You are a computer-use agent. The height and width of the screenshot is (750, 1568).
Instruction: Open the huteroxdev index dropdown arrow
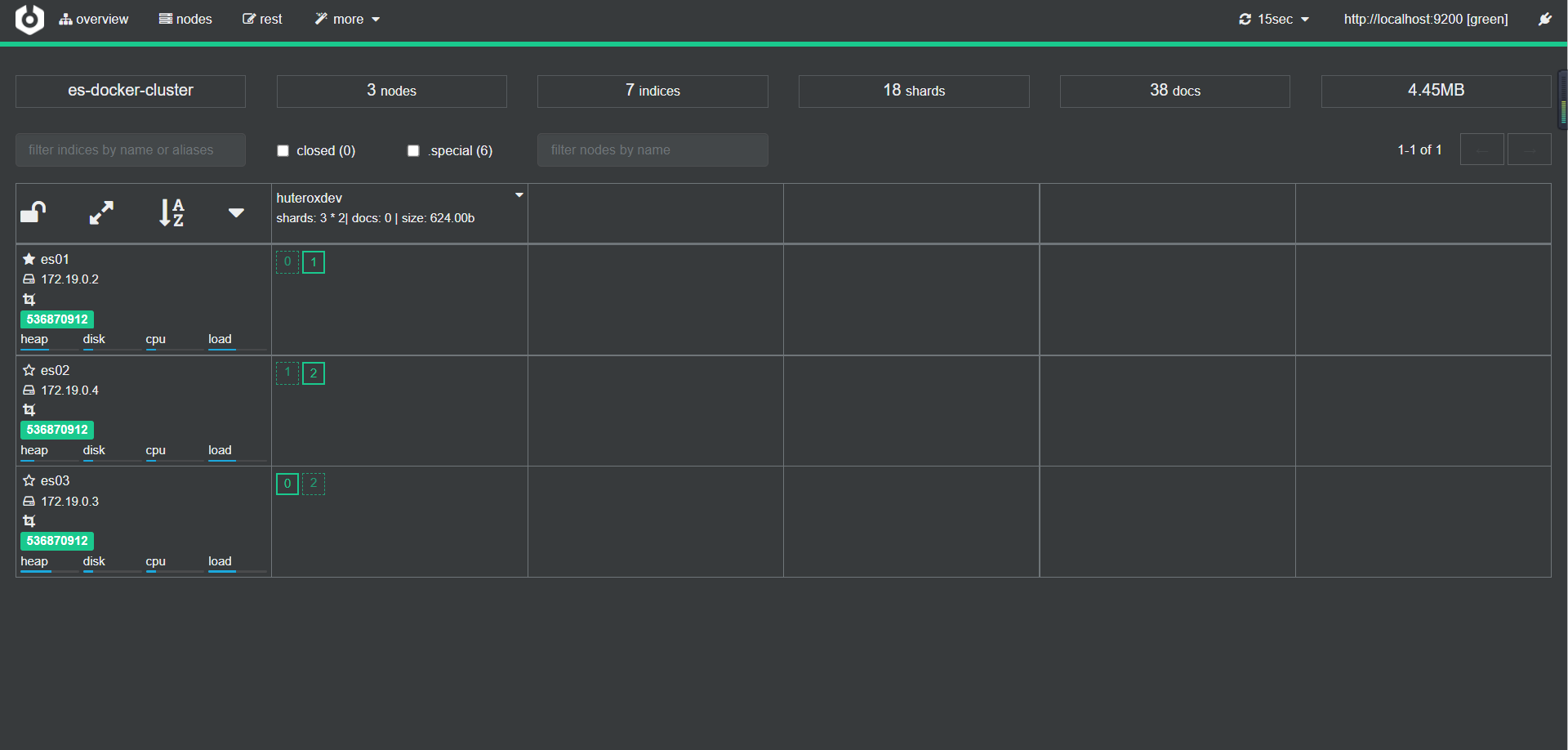[x=519, y=195]
